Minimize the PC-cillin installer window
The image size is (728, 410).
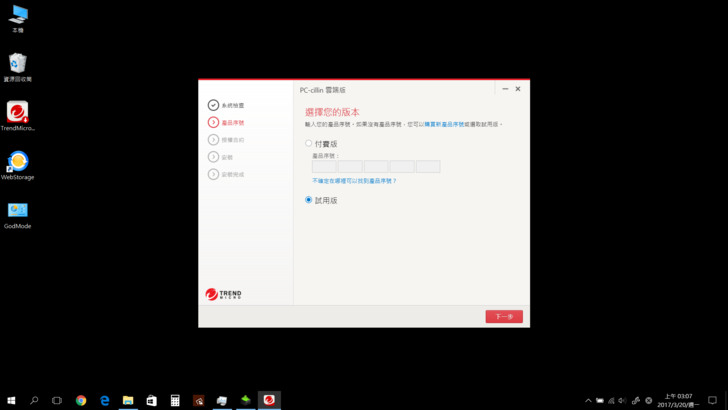pyautogui.click(x=505, y=89)
